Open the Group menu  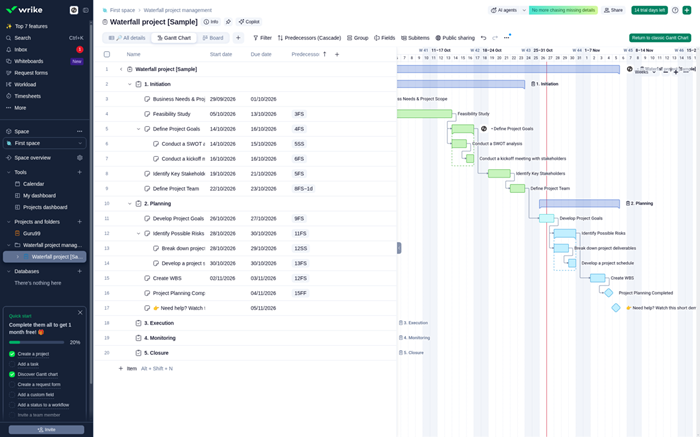pyautogui.click(x=358, y=38)
